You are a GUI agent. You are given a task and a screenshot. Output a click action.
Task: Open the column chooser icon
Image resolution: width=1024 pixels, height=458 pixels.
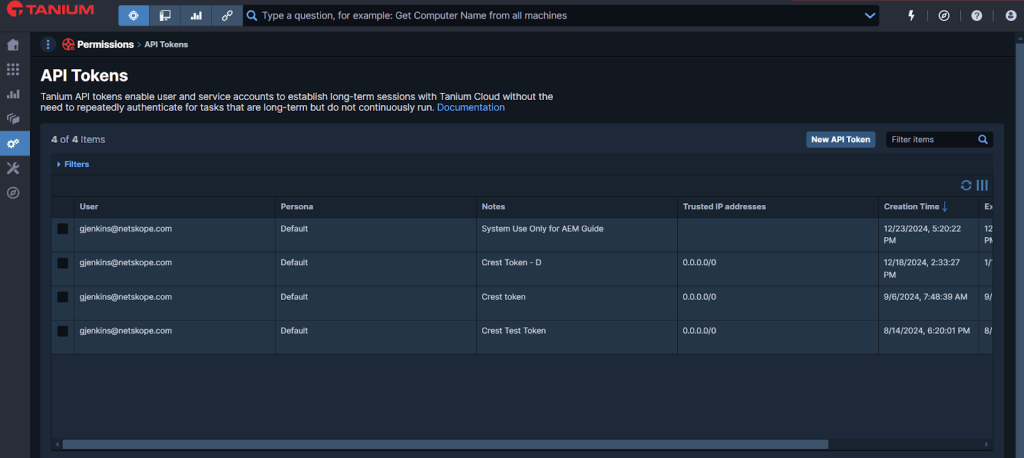pos(982,186)
